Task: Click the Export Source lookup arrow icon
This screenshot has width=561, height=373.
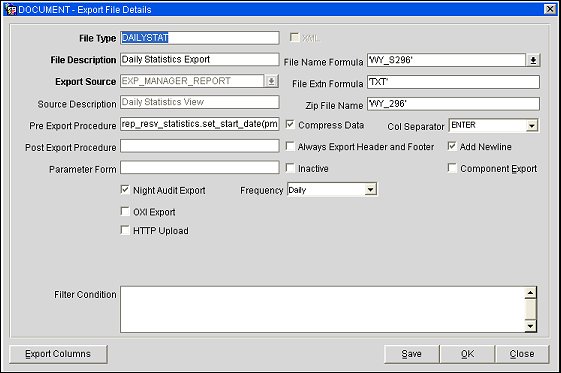Action: (x=271, y=81)
